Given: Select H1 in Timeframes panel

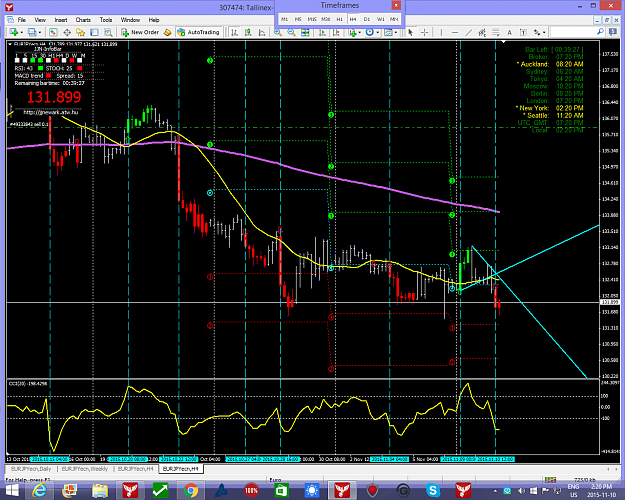Looking at the screenshot, I should [339, 19].
